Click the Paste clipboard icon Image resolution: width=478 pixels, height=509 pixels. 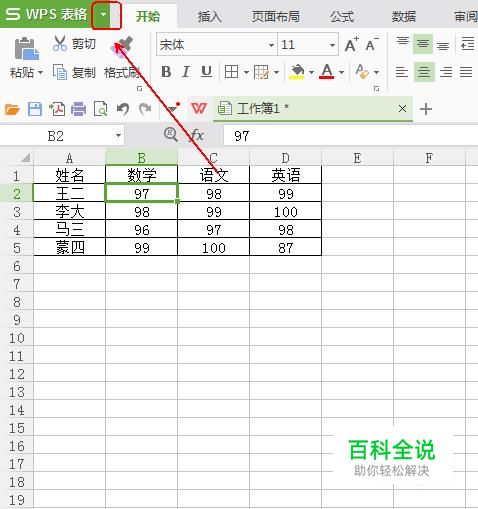(27, 49)
